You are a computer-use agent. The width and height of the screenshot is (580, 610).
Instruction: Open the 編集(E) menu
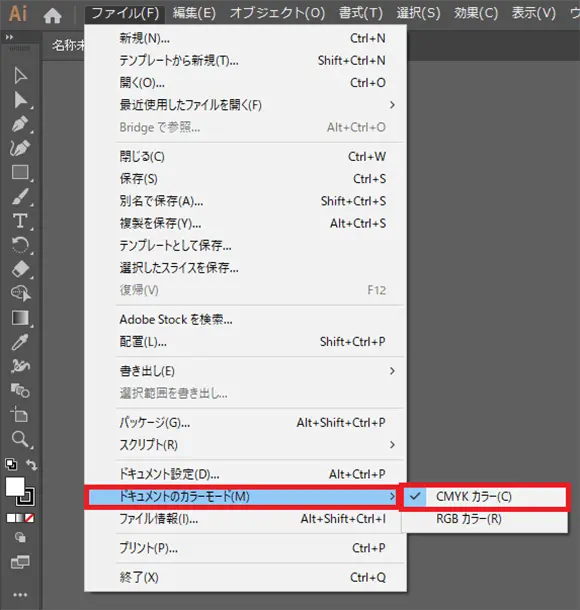tap(194, 14)
